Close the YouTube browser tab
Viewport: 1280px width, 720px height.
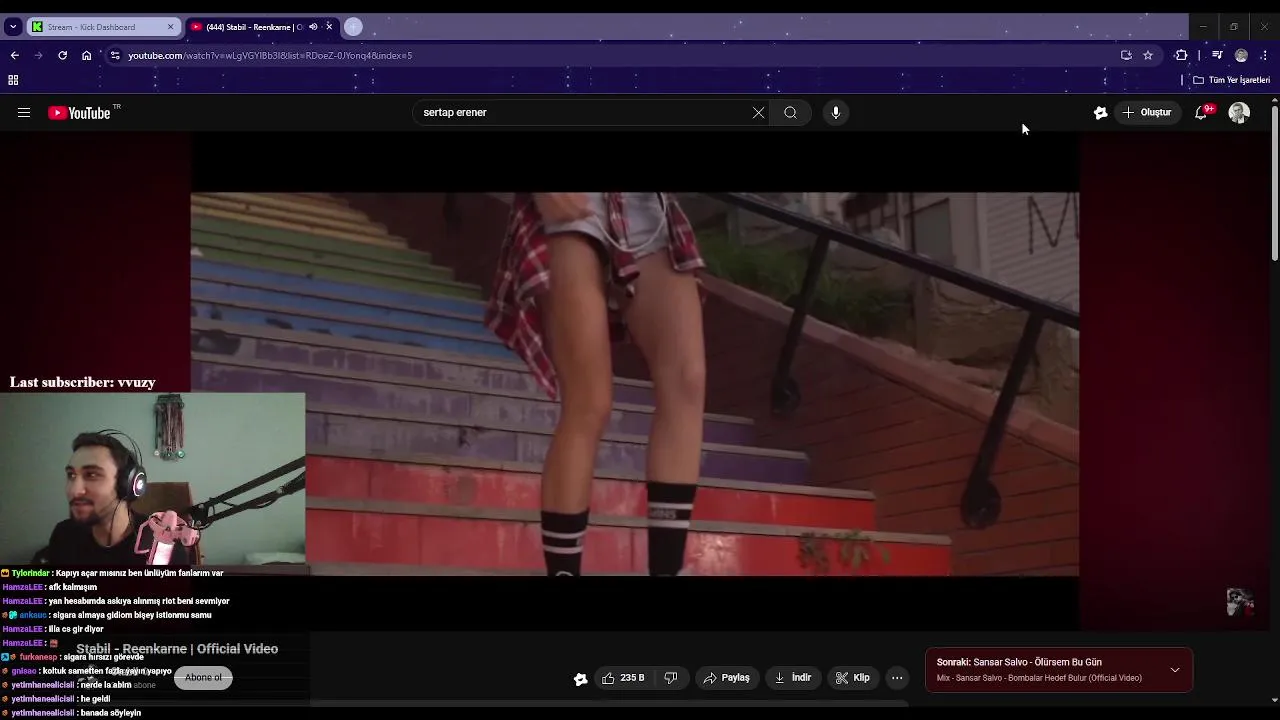(329, 27)
